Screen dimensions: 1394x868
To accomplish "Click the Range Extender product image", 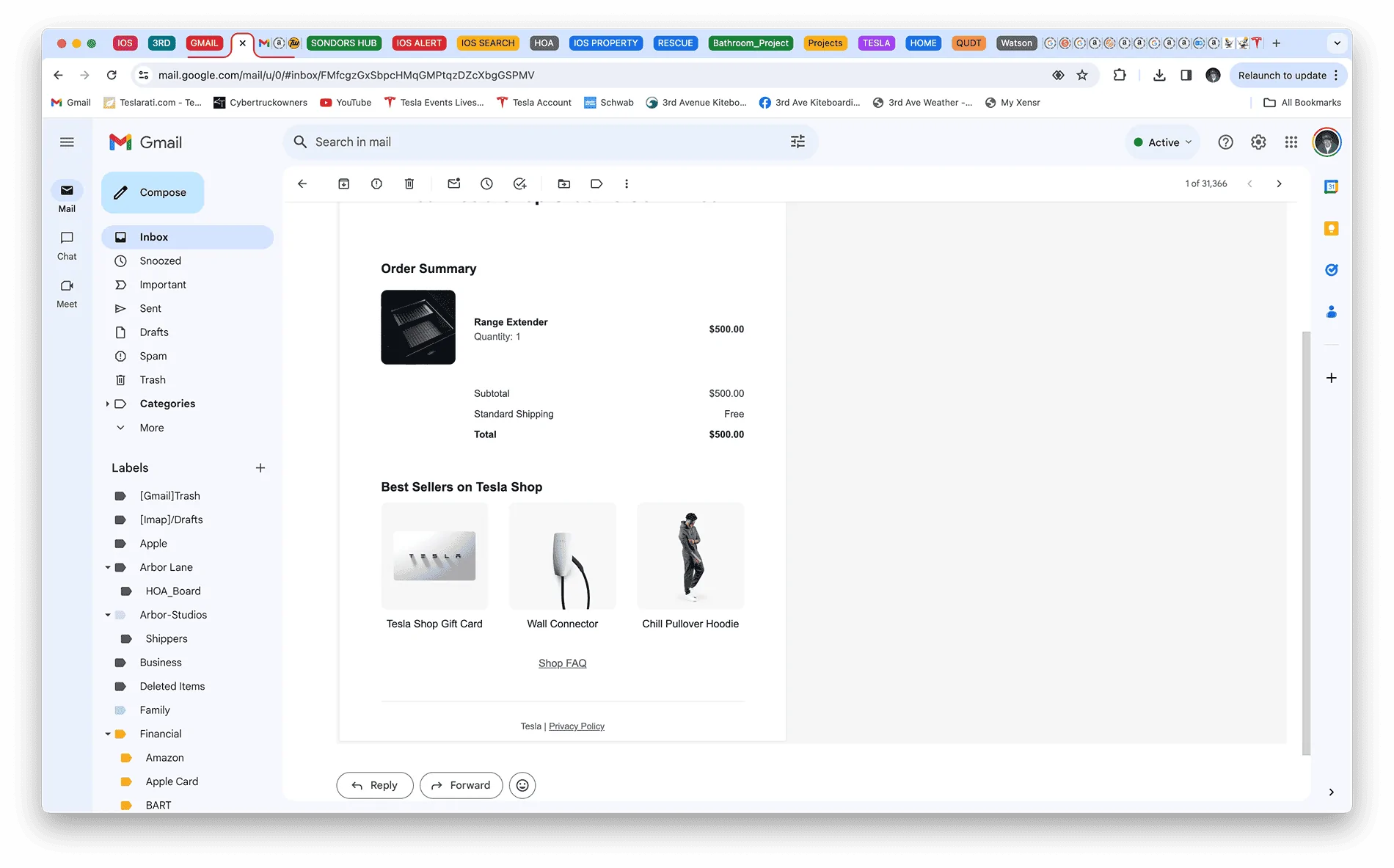I will coord(418,327).
